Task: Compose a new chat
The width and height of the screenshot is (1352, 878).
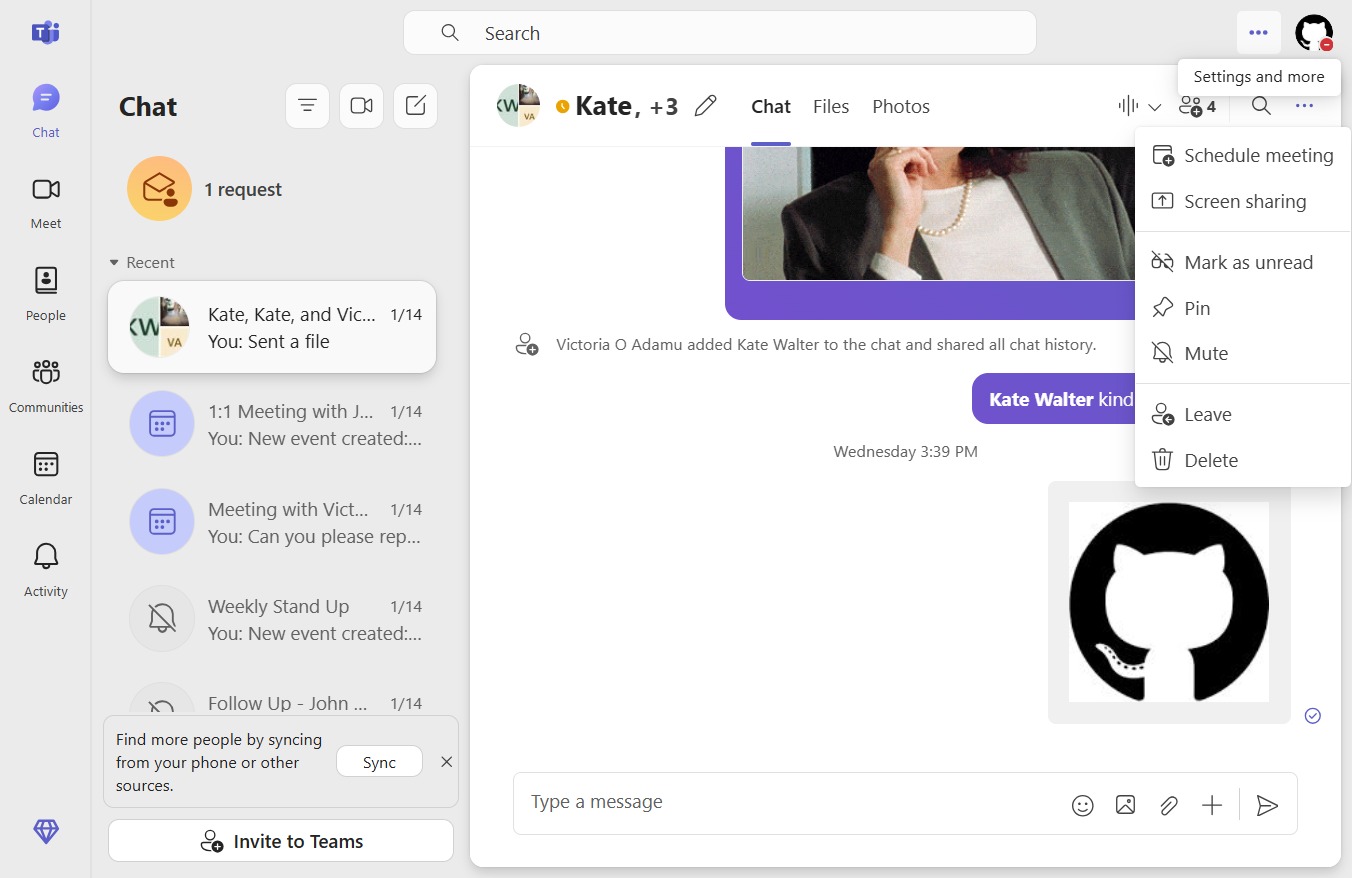Action: [416, 106]
